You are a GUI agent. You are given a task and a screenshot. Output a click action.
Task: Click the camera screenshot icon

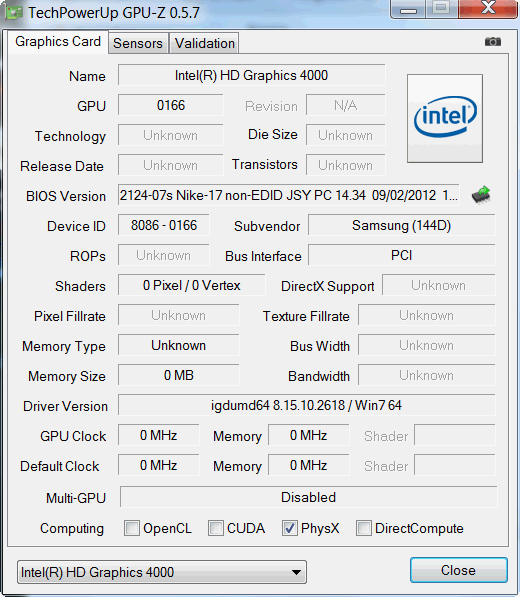click(493, 42)
